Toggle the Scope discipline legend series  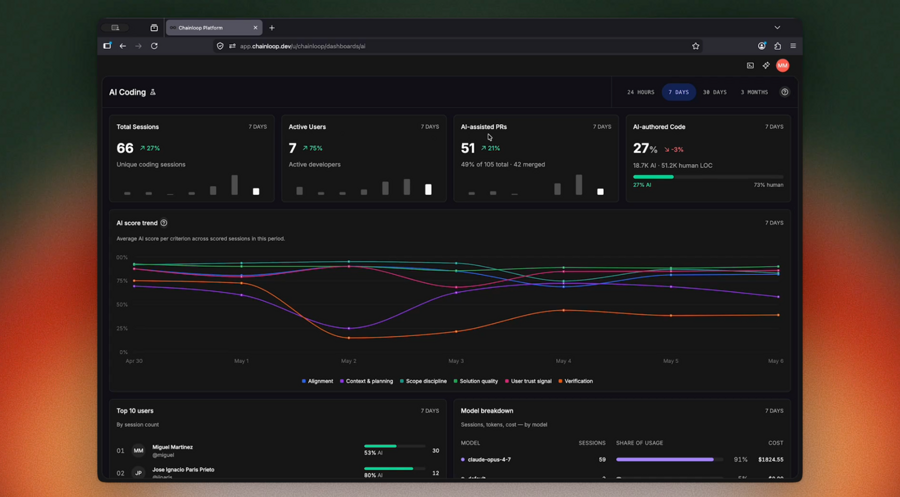(423, 381)
